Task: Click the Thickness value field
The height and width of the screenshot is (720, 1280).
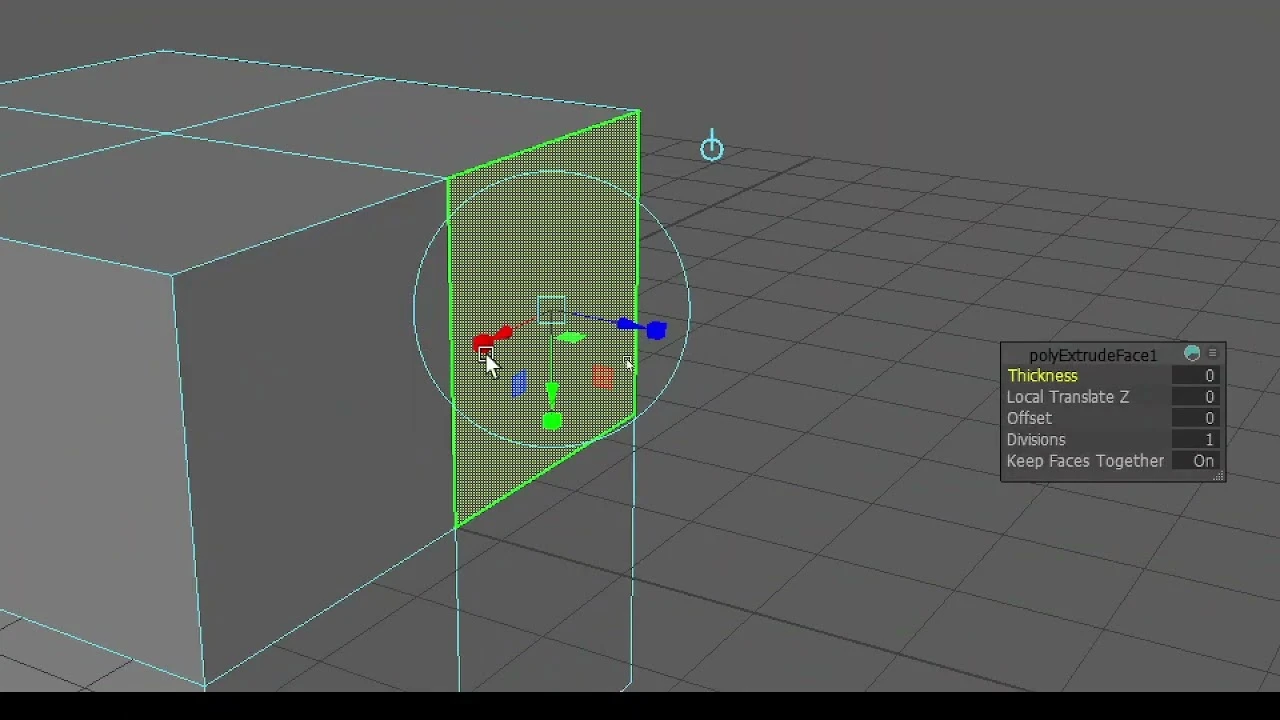Action: (1195, 376)
